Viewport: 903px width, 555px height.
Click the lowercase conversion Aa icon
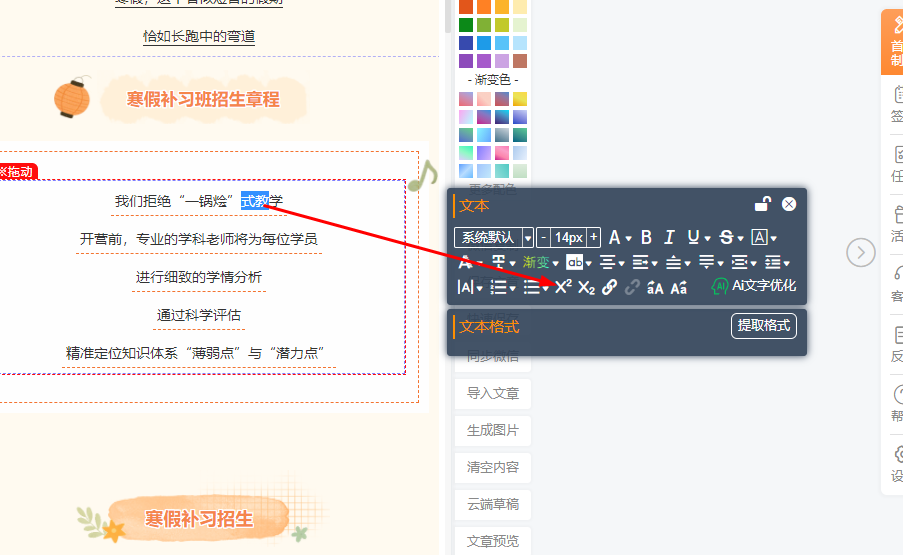pos(678,287)
